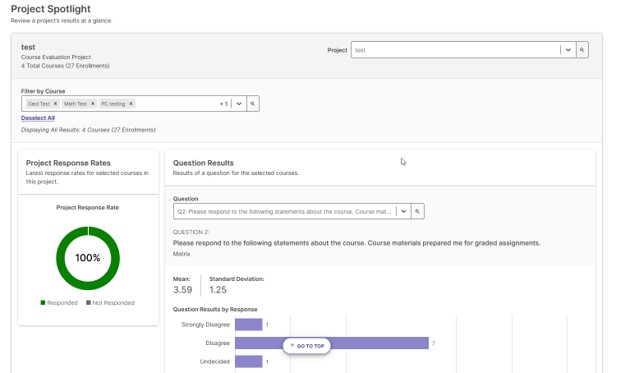Click the Deselect All link
The height and width of the screenshot is (373, 630).
pos(38,118)
